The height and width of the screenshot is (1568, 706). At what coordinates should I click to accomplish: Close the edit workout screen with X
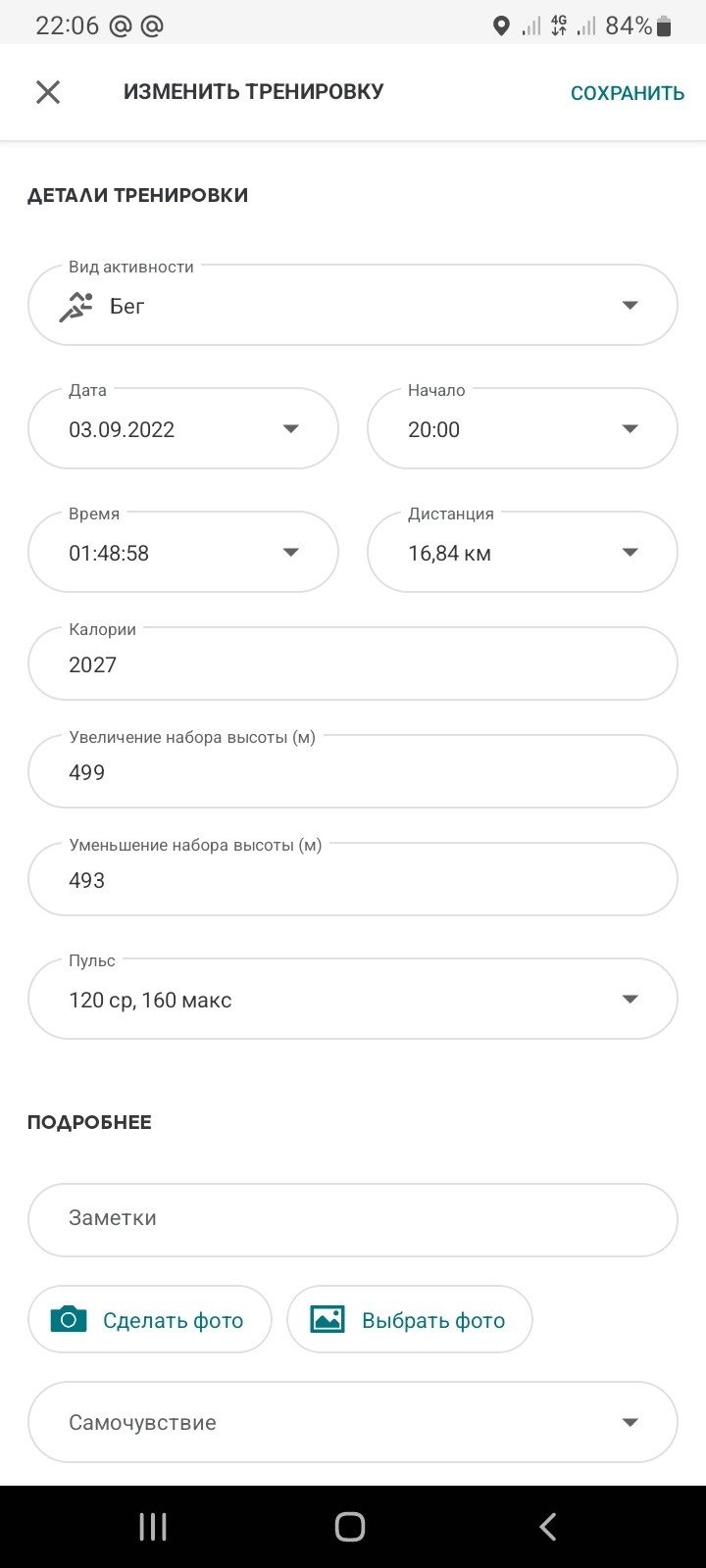coord(48,92)
